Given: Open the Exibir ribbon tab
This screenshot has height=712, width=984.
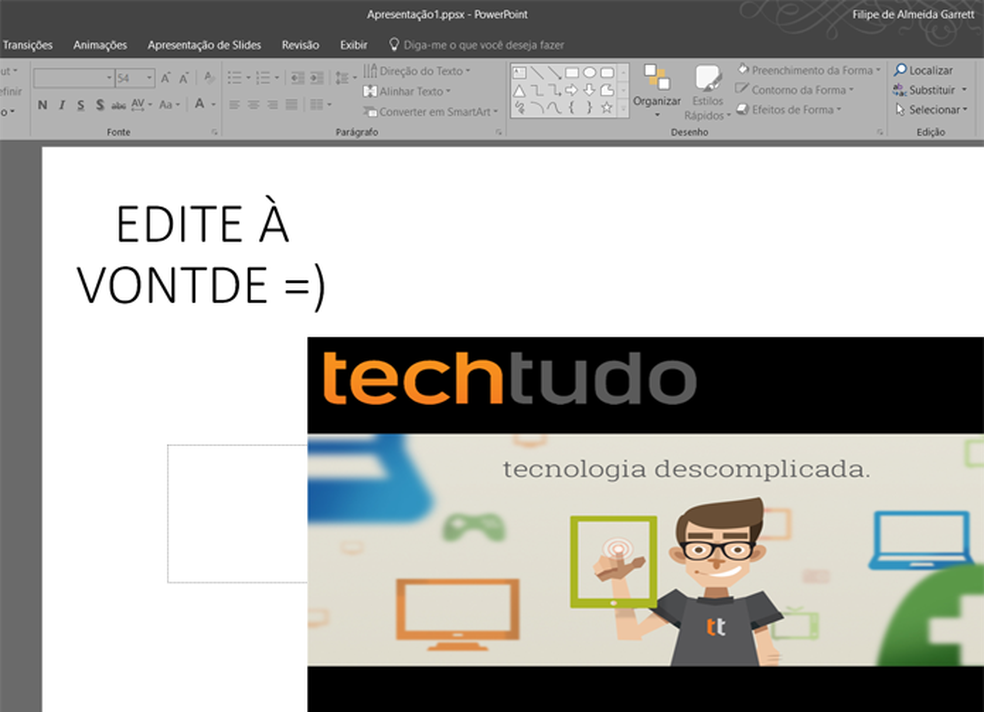Looking at the screenshot, I should point(353,45).
